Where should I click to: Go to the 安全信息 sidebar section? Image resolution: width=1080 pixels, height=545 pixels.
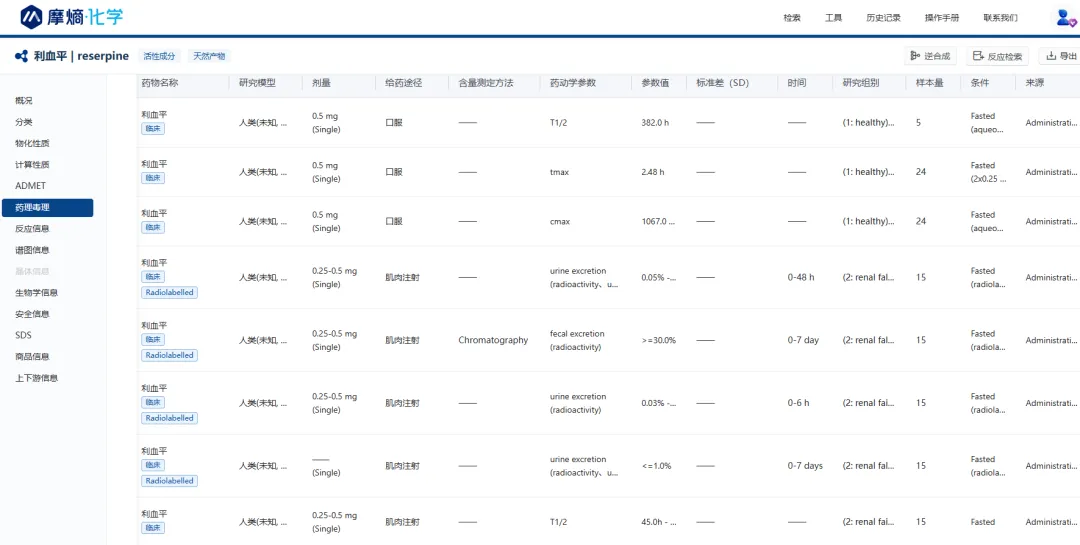[32, 314]
